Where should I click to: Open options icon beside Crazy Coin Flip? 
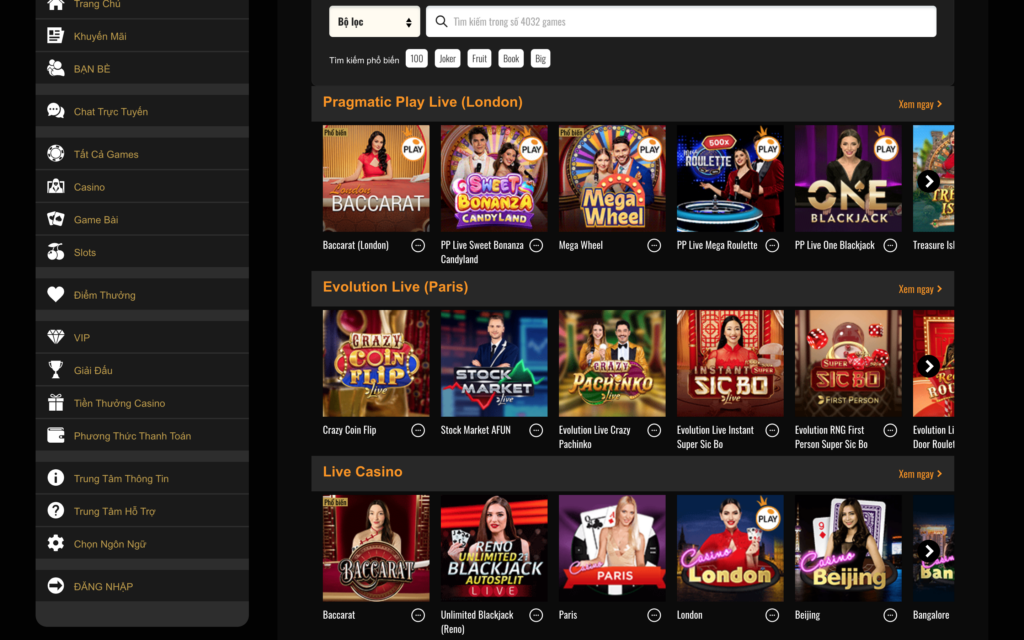(418, 430)
